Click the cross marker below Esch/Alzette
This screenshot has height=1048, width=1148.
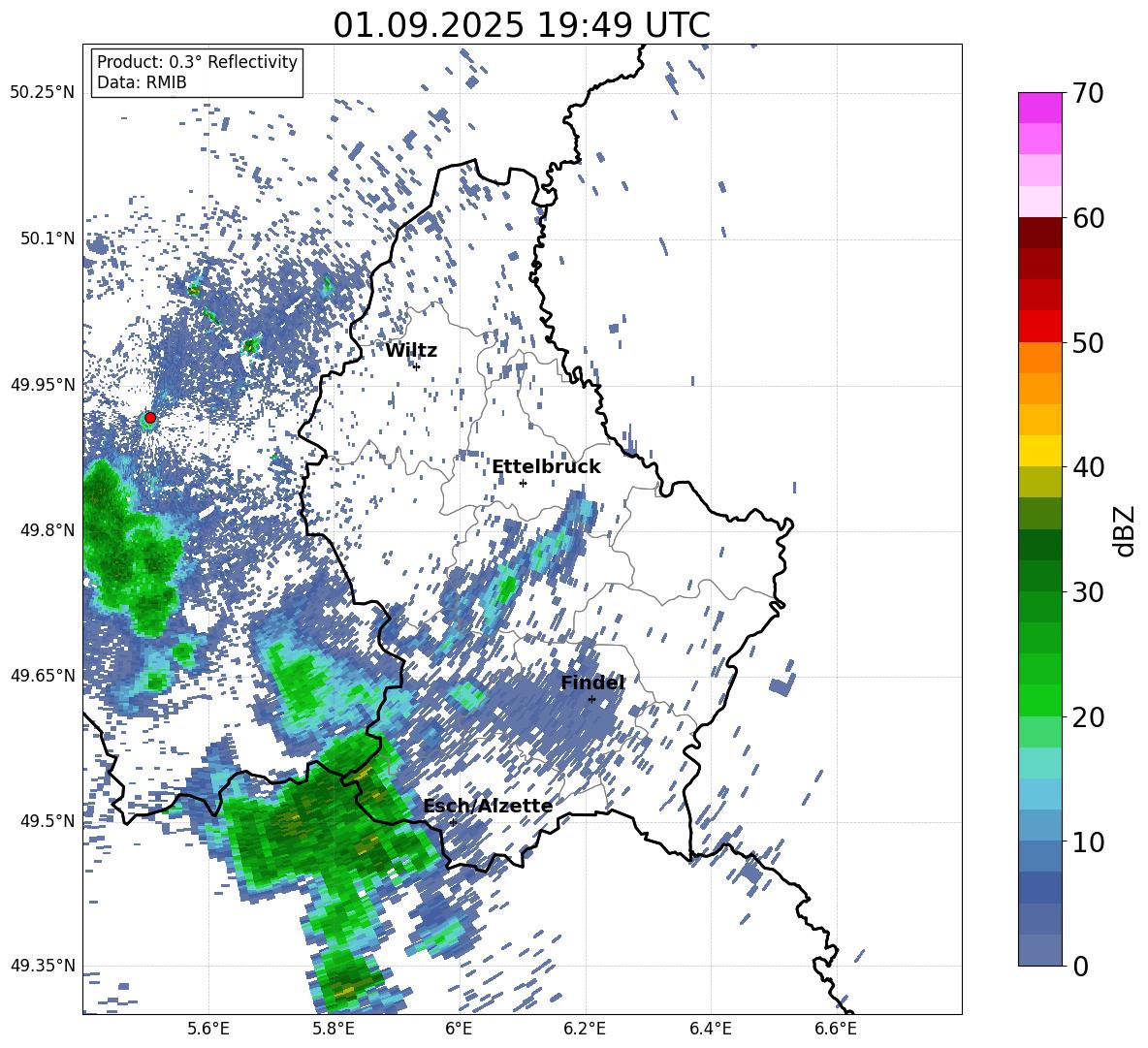453,822
